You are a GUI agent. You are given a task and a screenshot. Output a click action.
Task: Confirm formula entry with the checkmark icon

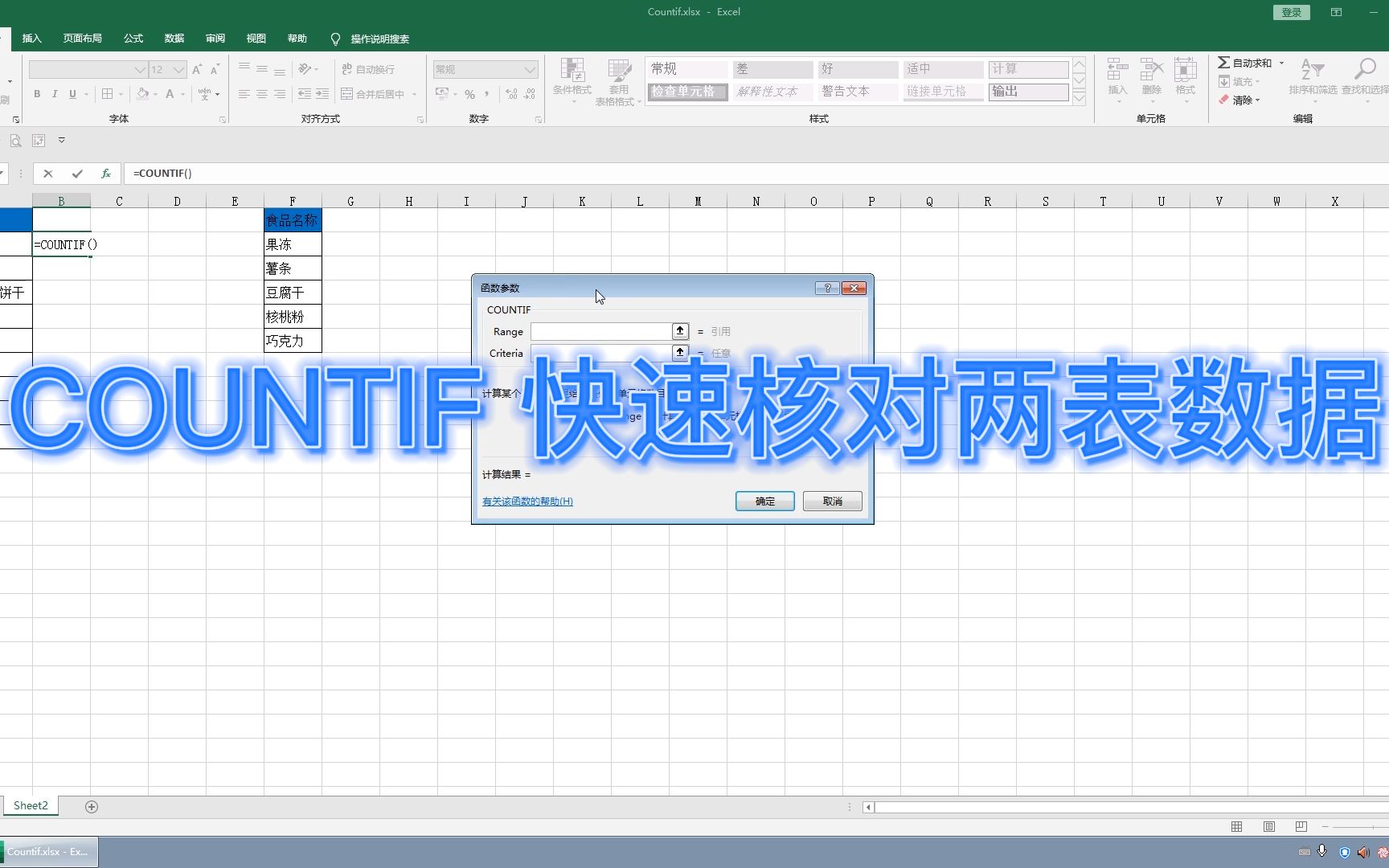pyautogui.click(x=77, y=174)
